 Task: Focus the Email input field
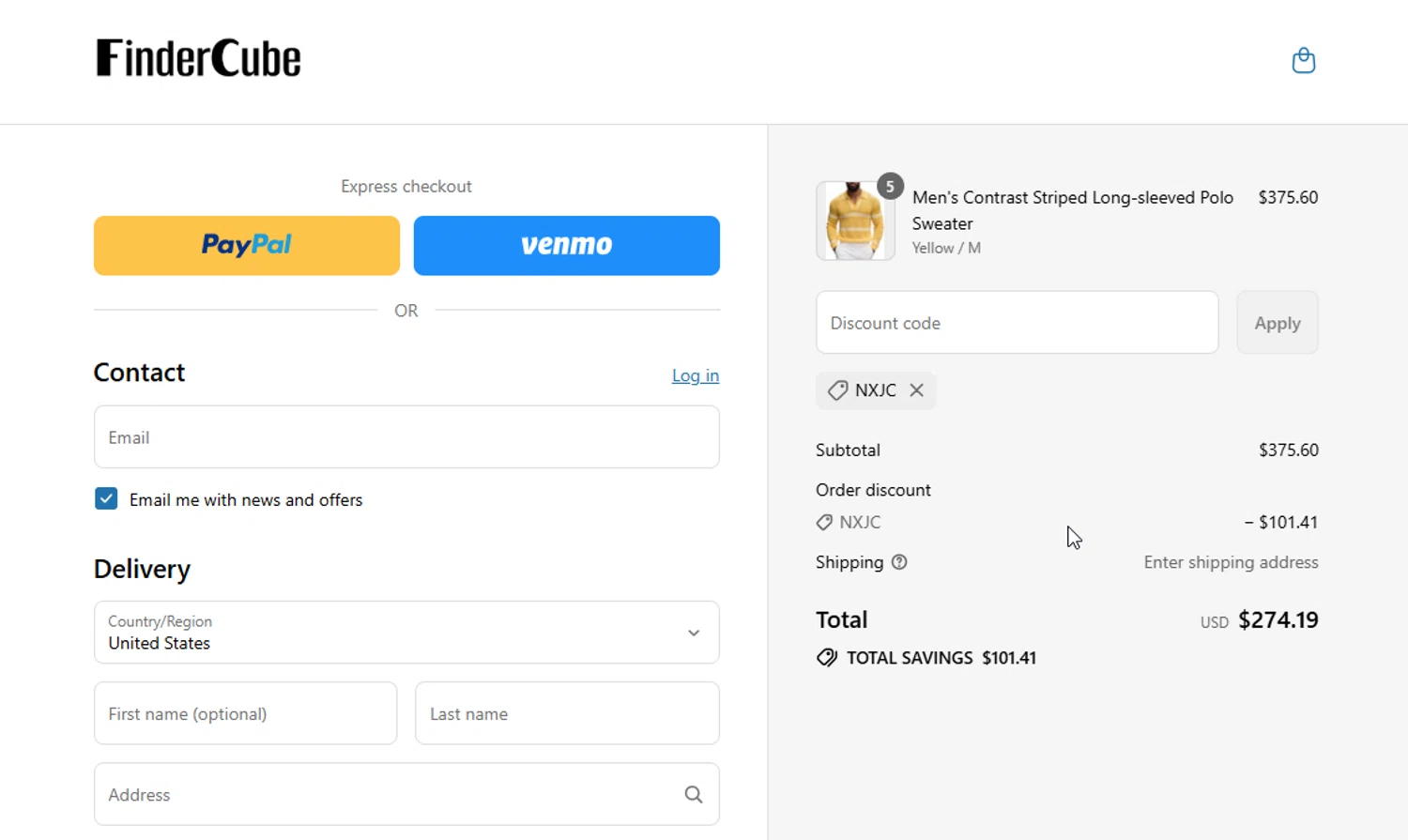point(406,437)
